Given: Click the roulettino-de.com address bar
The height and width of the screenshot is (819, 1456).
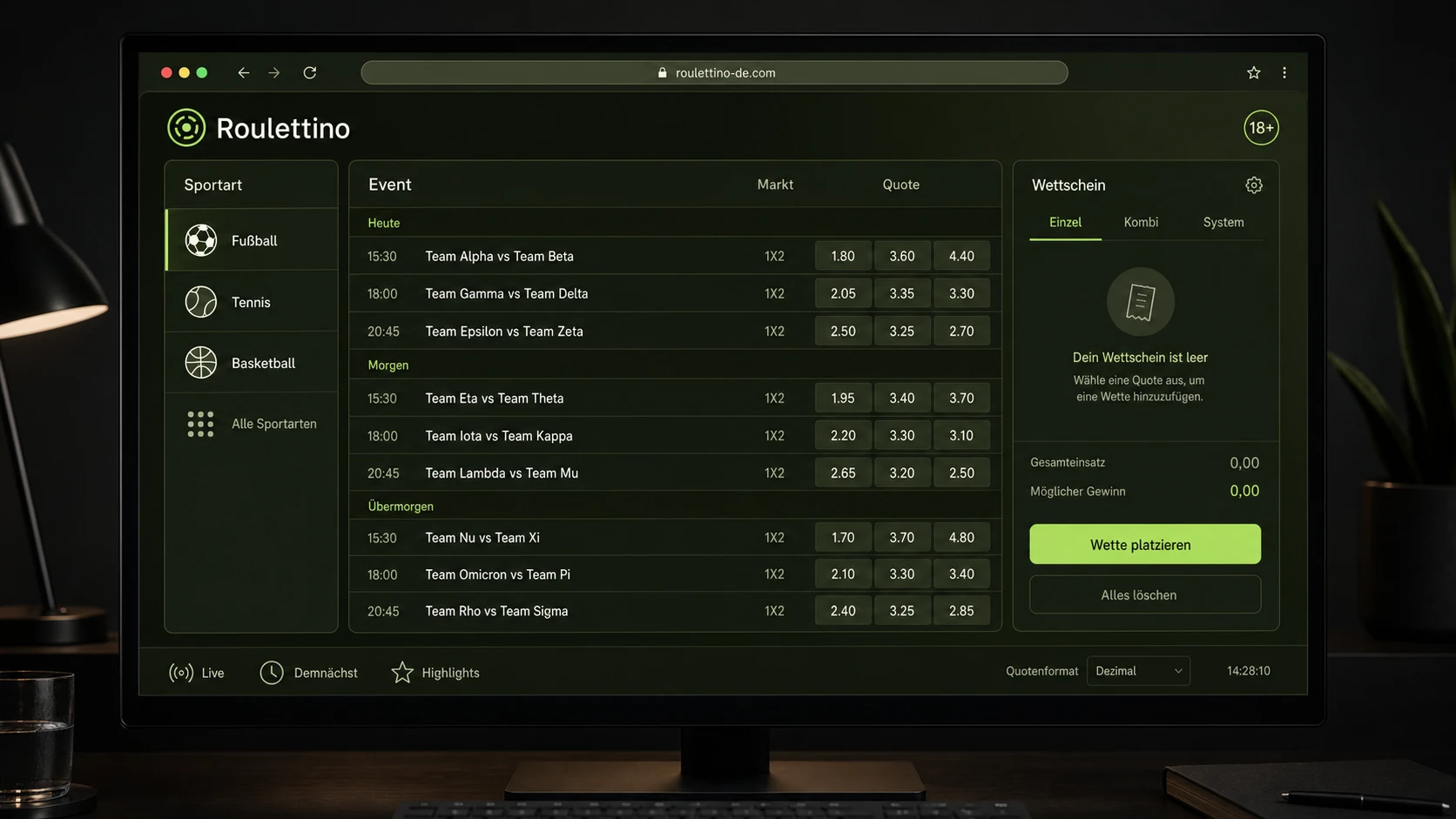Looking at the screenshot, I should [714, 73].
